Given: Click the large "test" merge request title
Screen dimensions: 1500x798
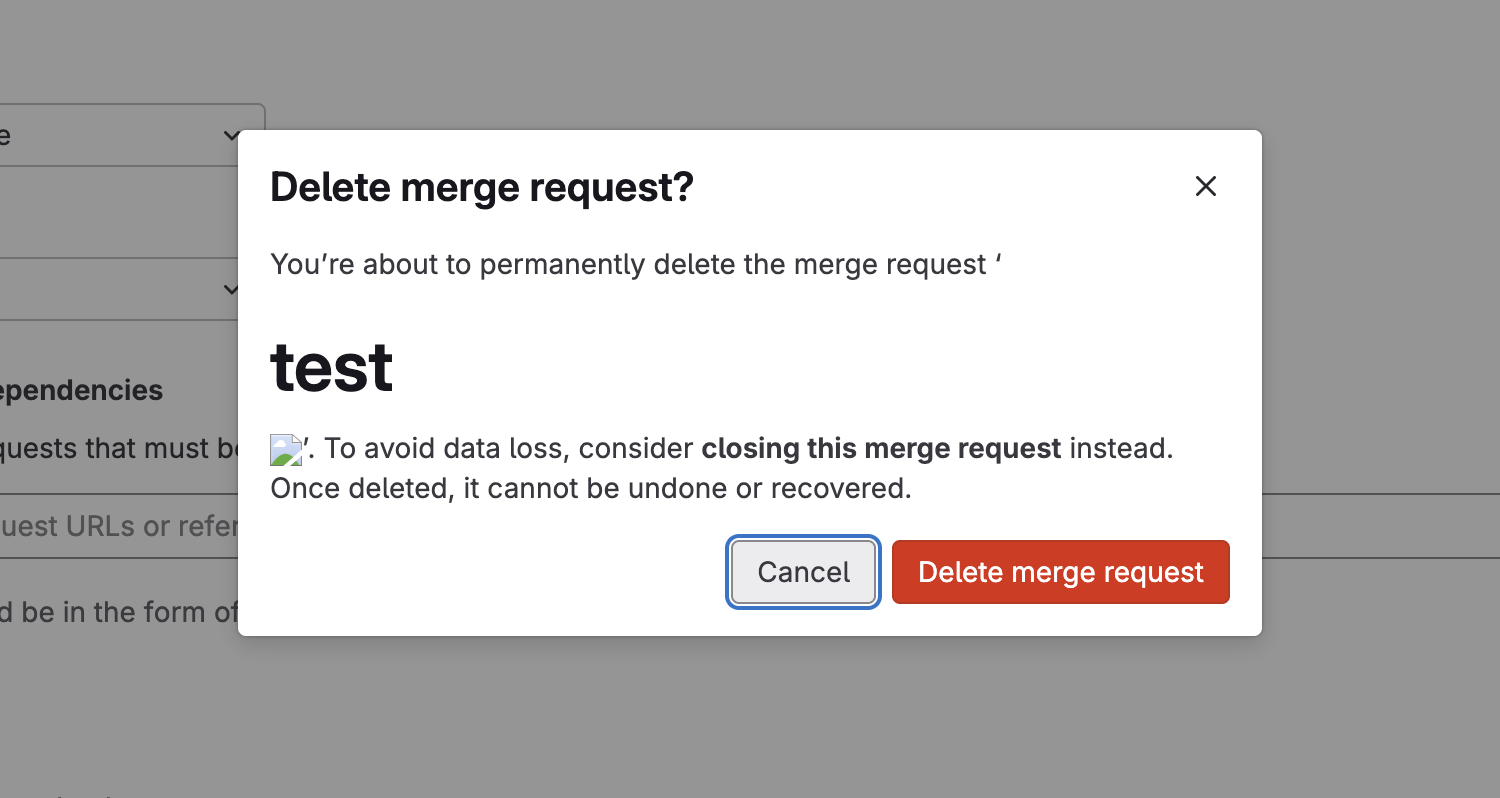Looking at the screenshot, I should 332,367.
